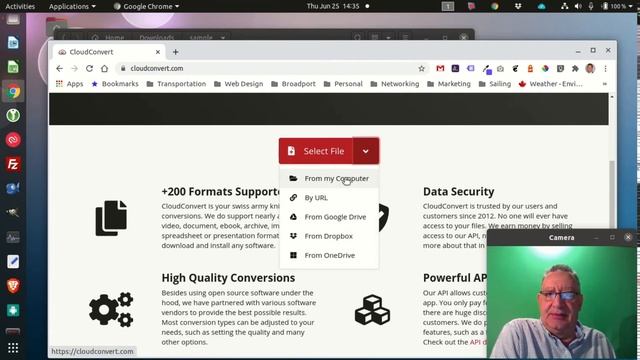Open the Personal bookmark folder

[343, 84]
